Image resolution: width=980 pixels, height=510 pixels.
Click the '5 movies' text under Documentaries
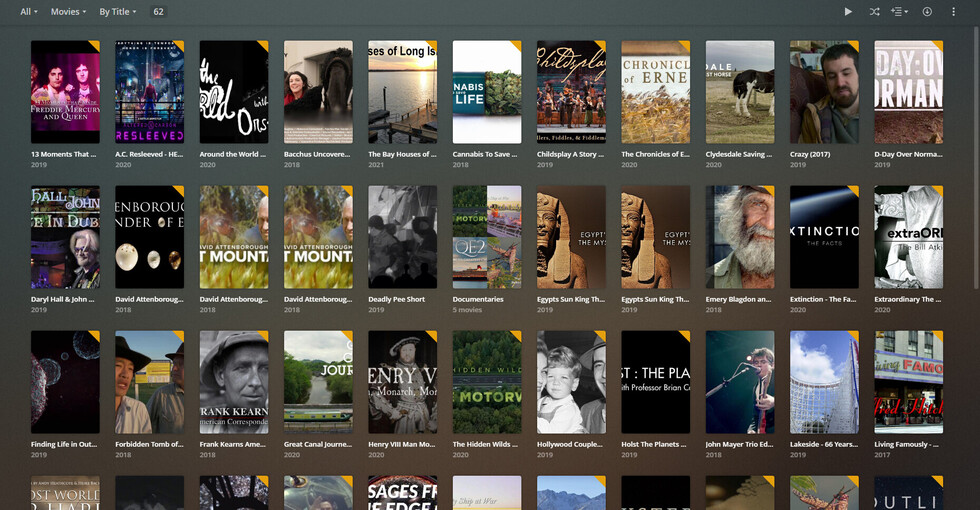click(467, 310)
